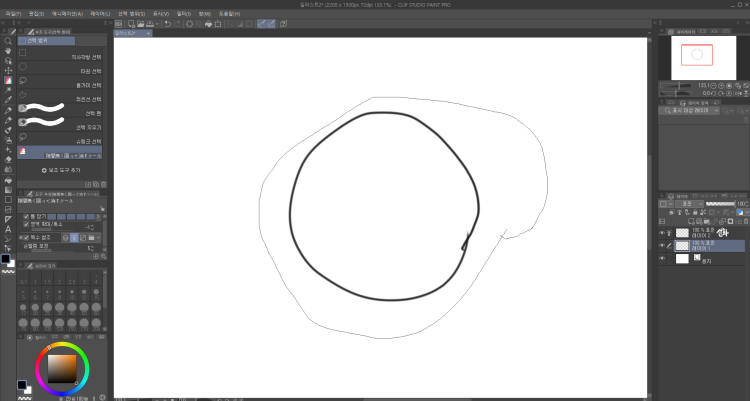This screenshot has width=750, height=401.
Task: Select layer 1 thumbnail in Layer panel
Action: coord(682,246)
